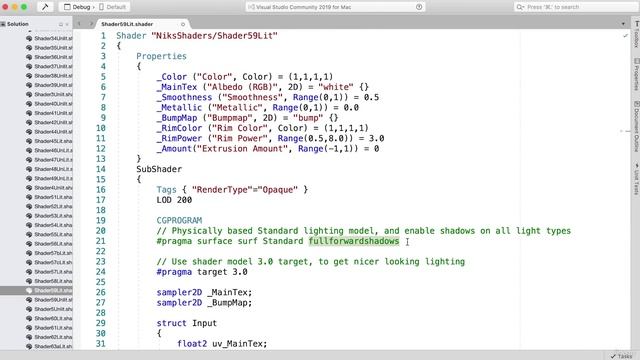Select Shader57cLit file in Solution tree
640x360 pixels.
click(x=49, y=262)
